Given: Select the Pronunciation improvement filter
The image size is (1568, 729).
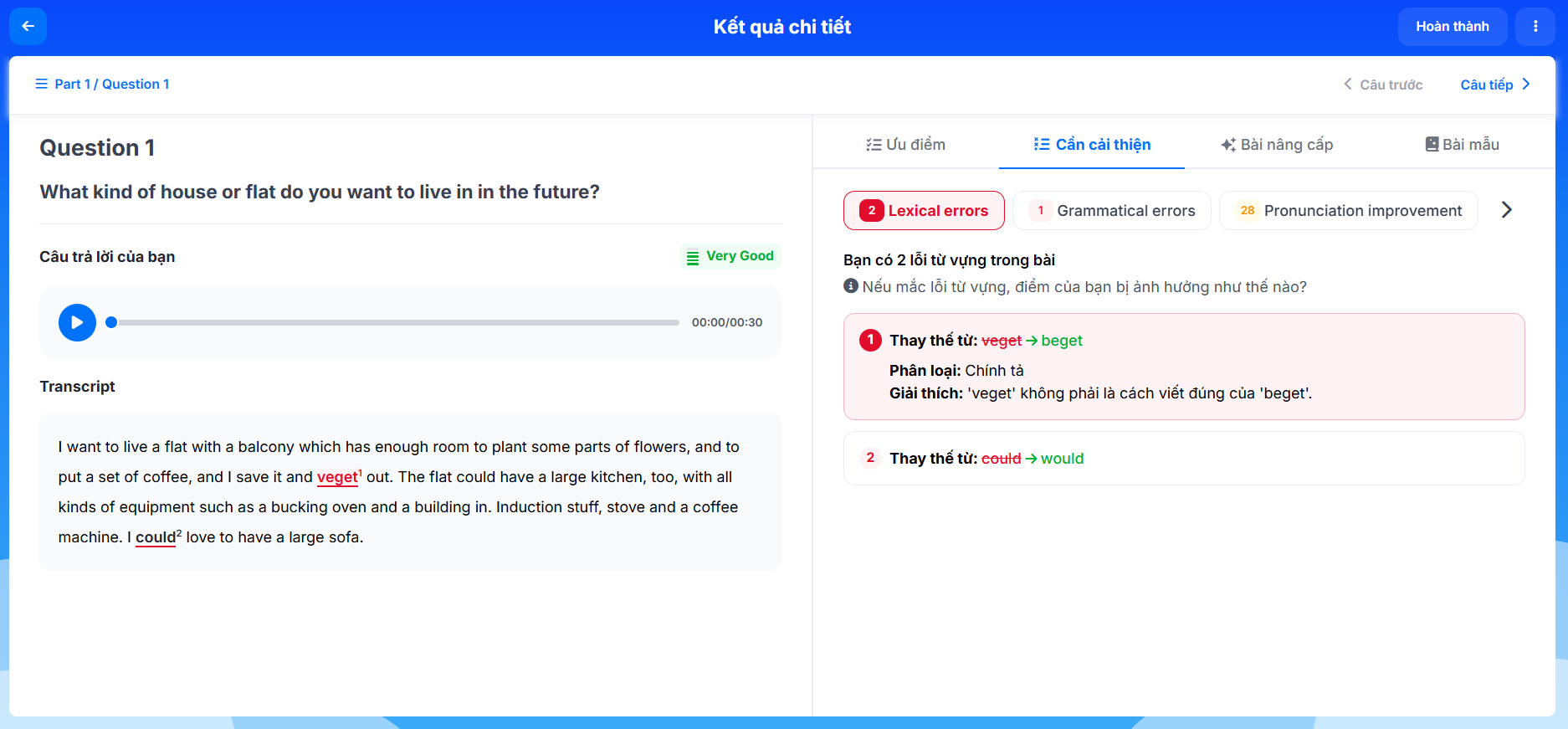Looking at the screenshot, I should (x=1348, y=211).
